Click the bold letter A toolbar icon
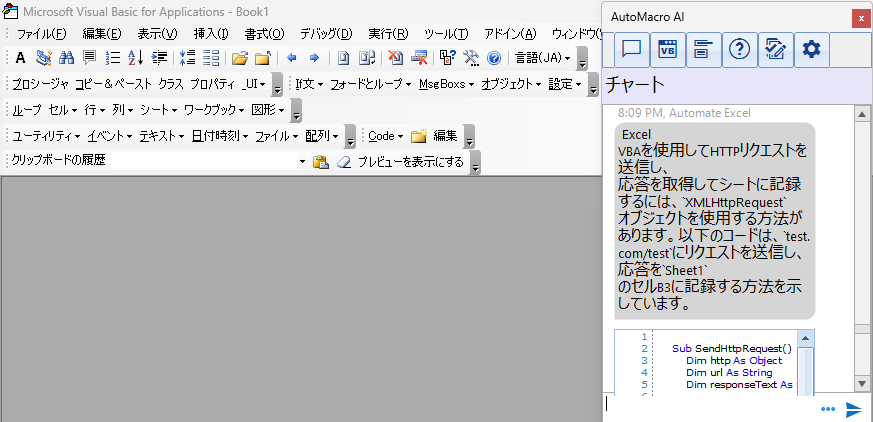The height and width of the screenshot is (422, 873). tap(20, 57)
